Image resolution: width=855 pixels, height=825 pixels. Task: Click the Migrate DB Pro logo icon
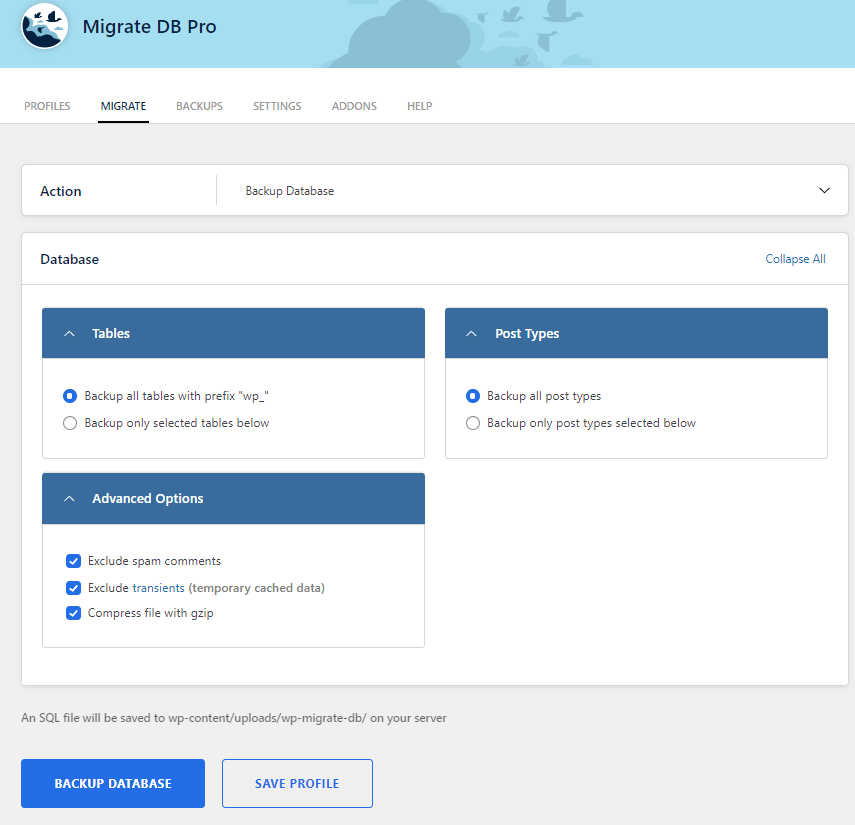(44, 29)
